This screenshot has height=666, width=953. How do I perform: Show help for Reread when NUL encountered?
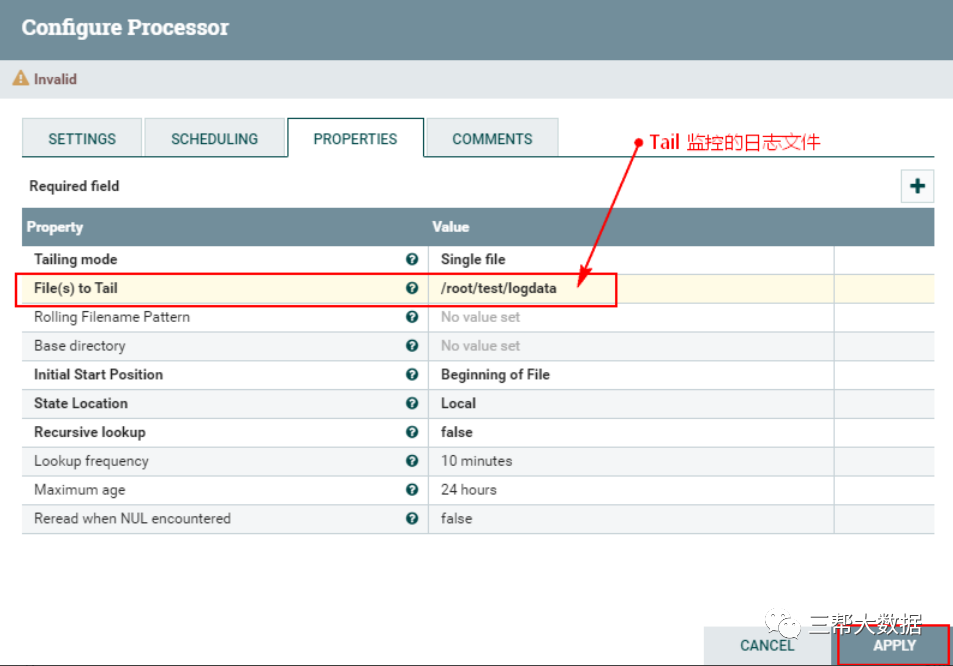click(x=412, y=519)
